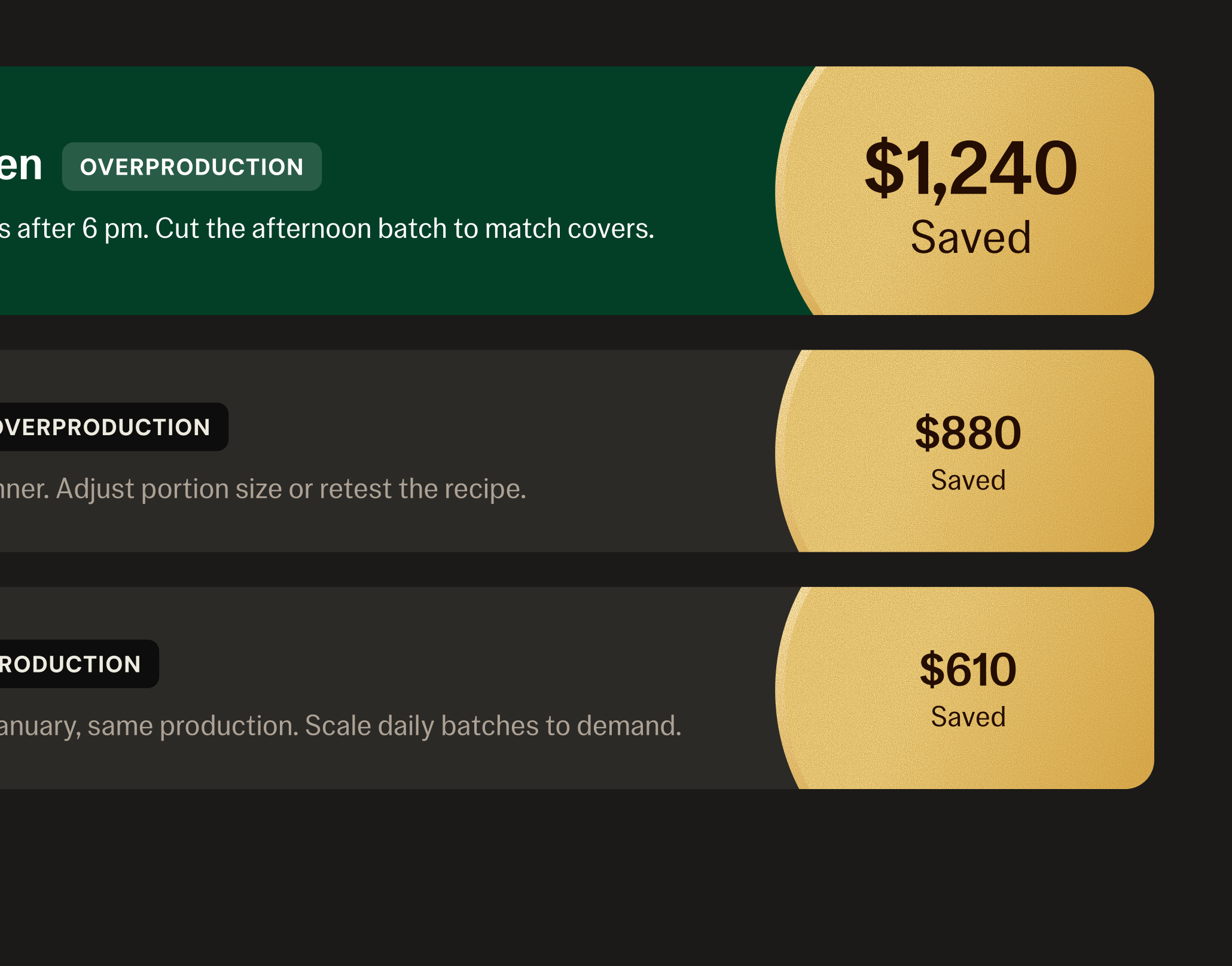This screenshot has height=966, width=1232.
Task: Click the 'anuary, same production' text
Action: point(149,726)
